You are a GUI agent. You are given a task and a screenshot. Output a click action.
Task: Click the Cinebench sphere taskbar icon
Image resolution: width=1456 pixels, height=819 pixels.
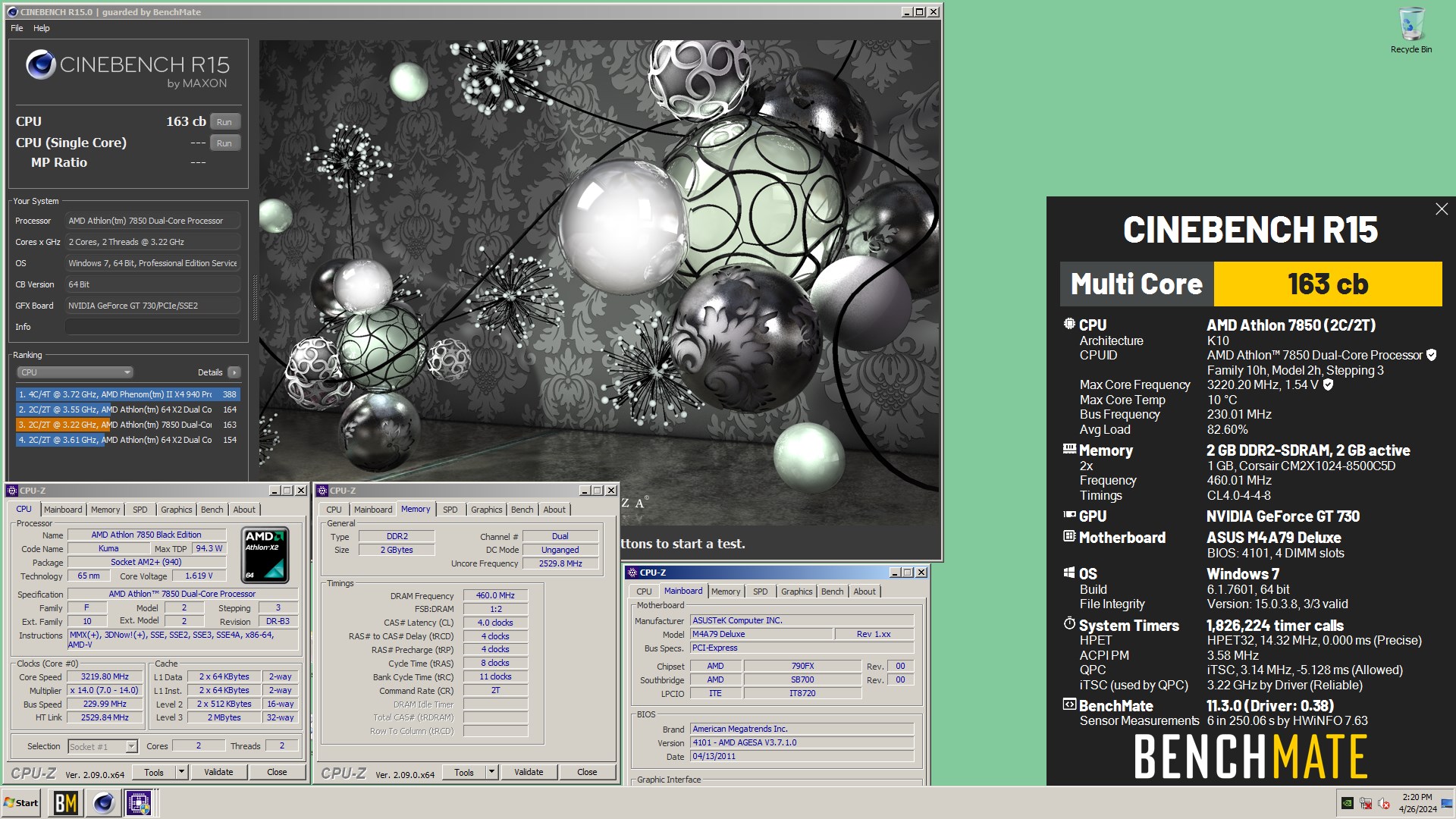point(103,803)
